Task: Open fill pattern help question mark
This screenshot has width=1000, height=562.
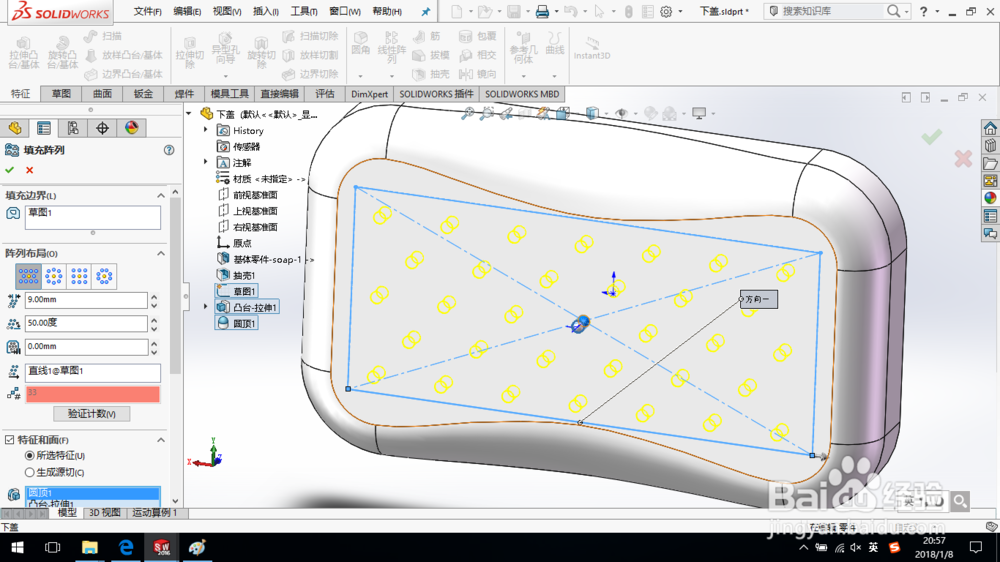Action: 169,150
